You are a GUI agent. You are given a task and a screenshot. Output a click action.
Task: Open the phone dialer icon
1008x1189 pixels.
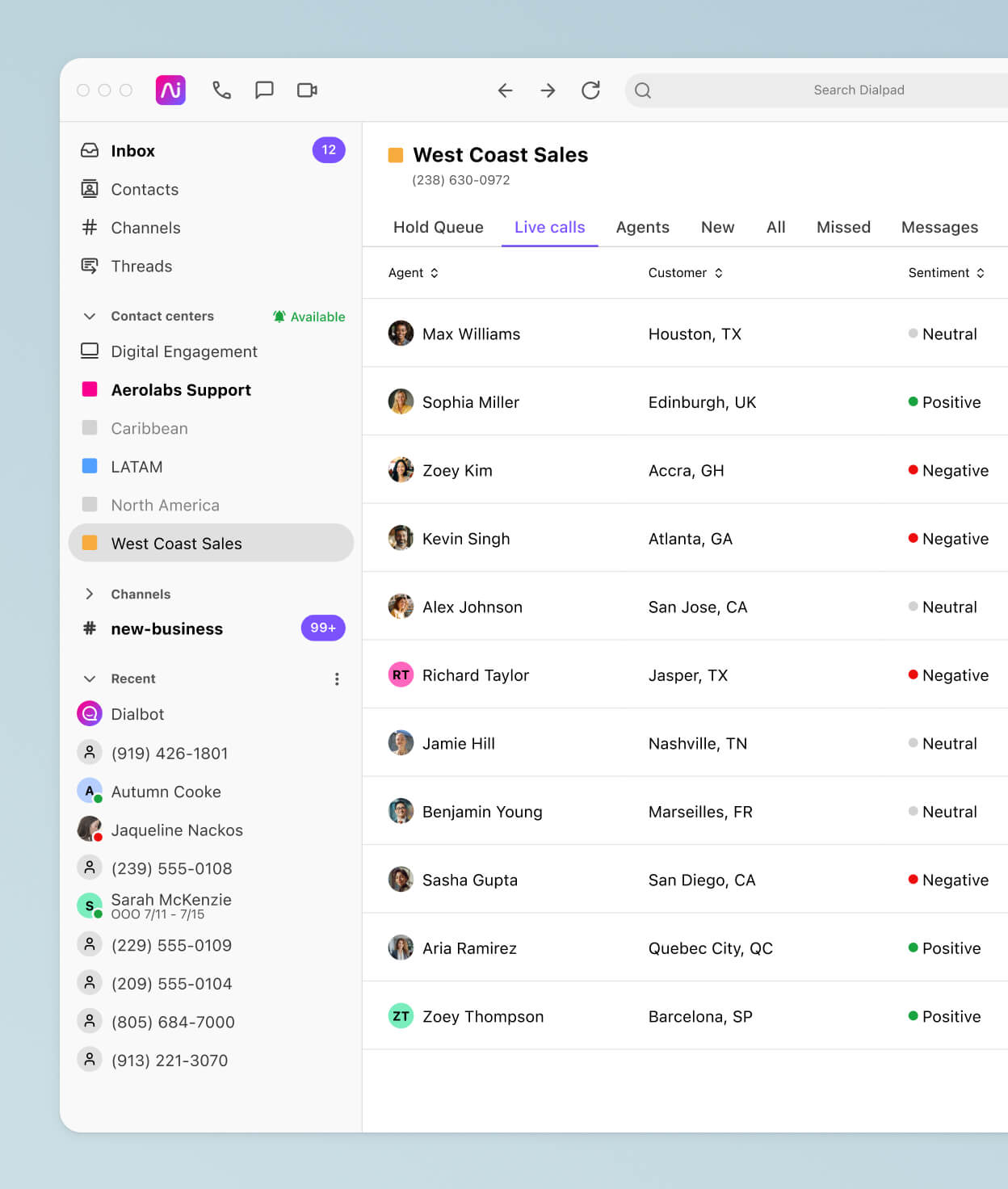point(221,90)
